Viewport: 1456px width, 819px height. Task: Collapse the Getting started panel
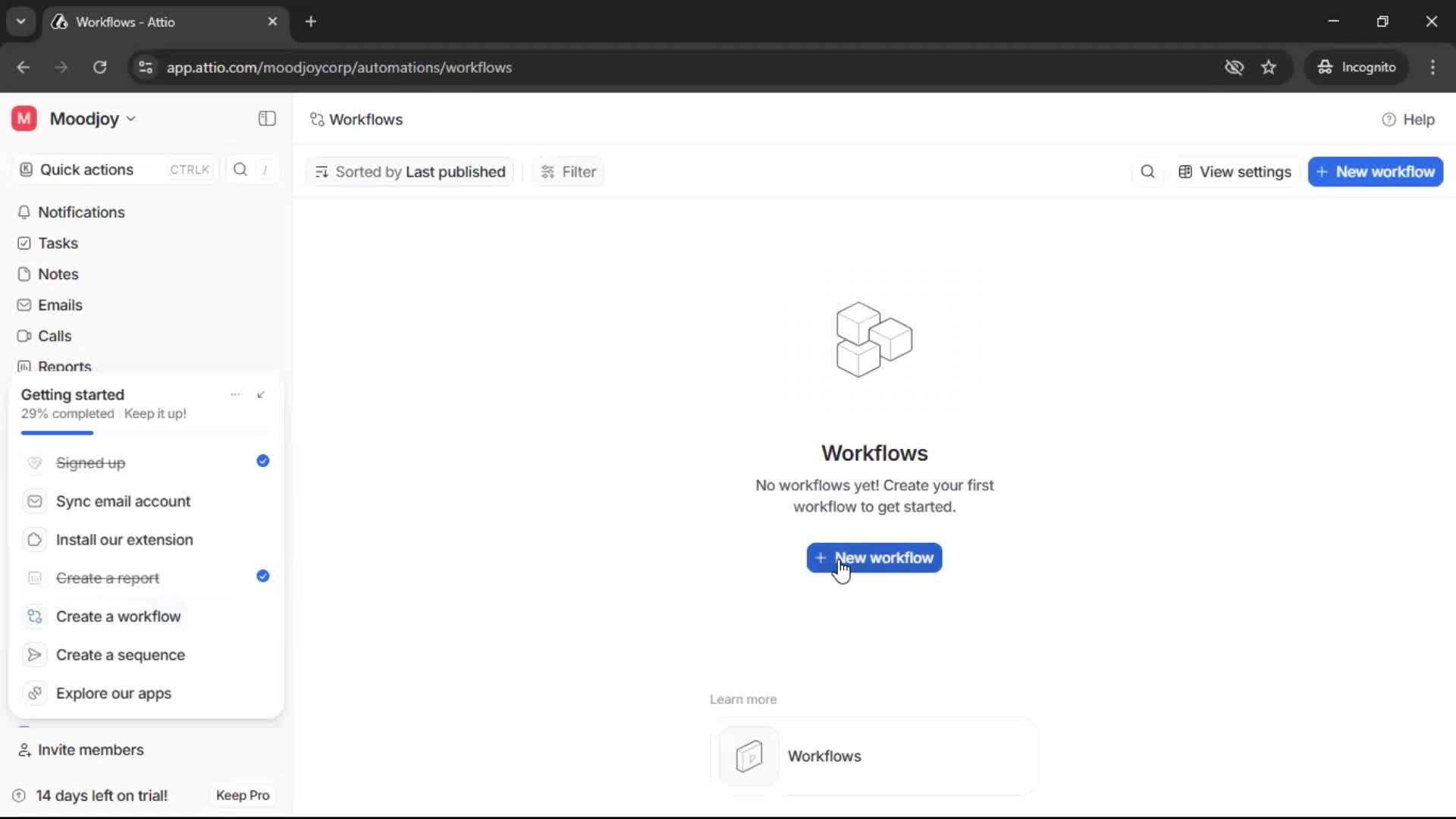(260, 394)
